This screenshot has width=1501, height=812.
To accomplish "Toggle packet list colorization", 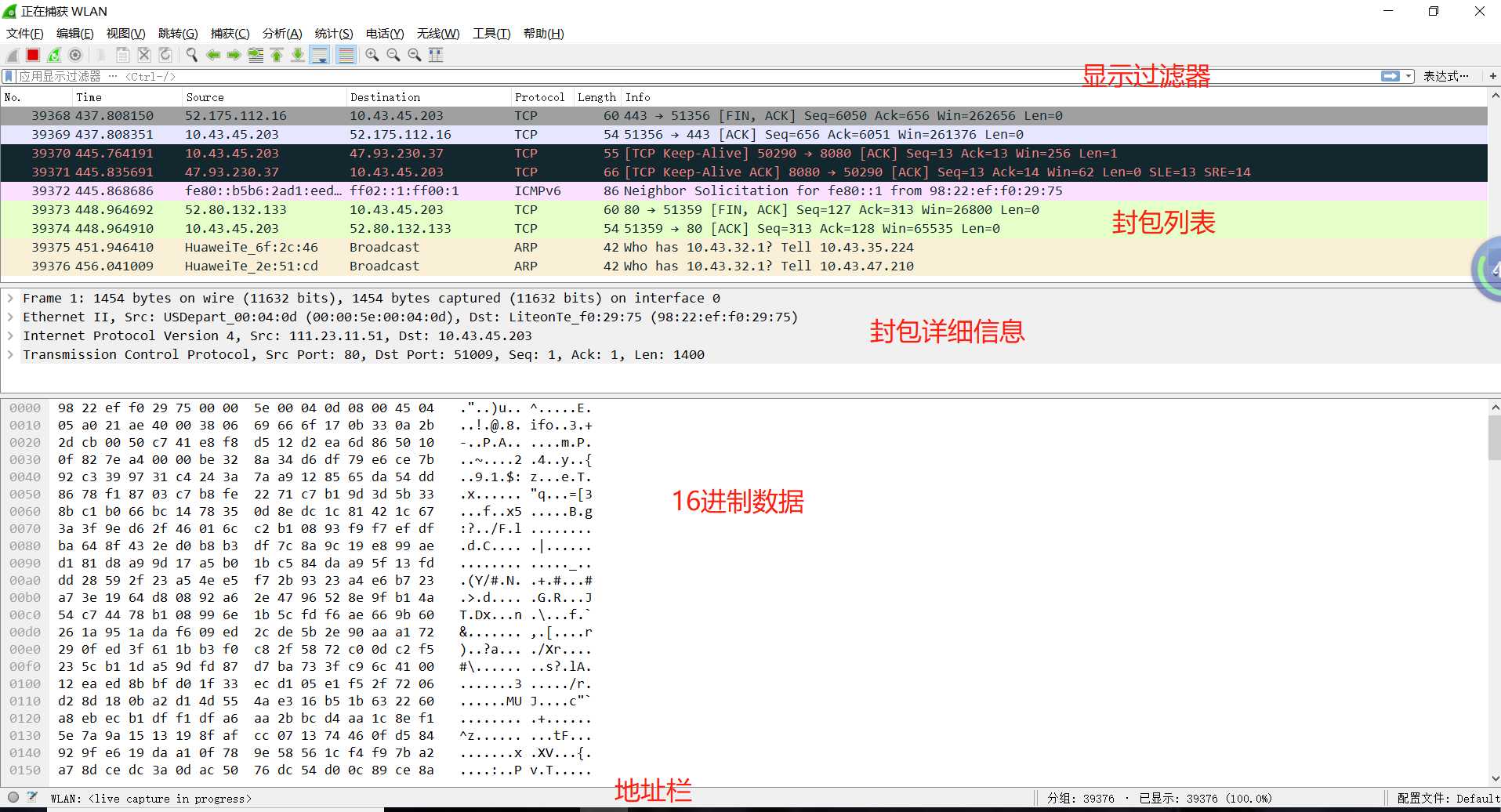I will point(346,55).
